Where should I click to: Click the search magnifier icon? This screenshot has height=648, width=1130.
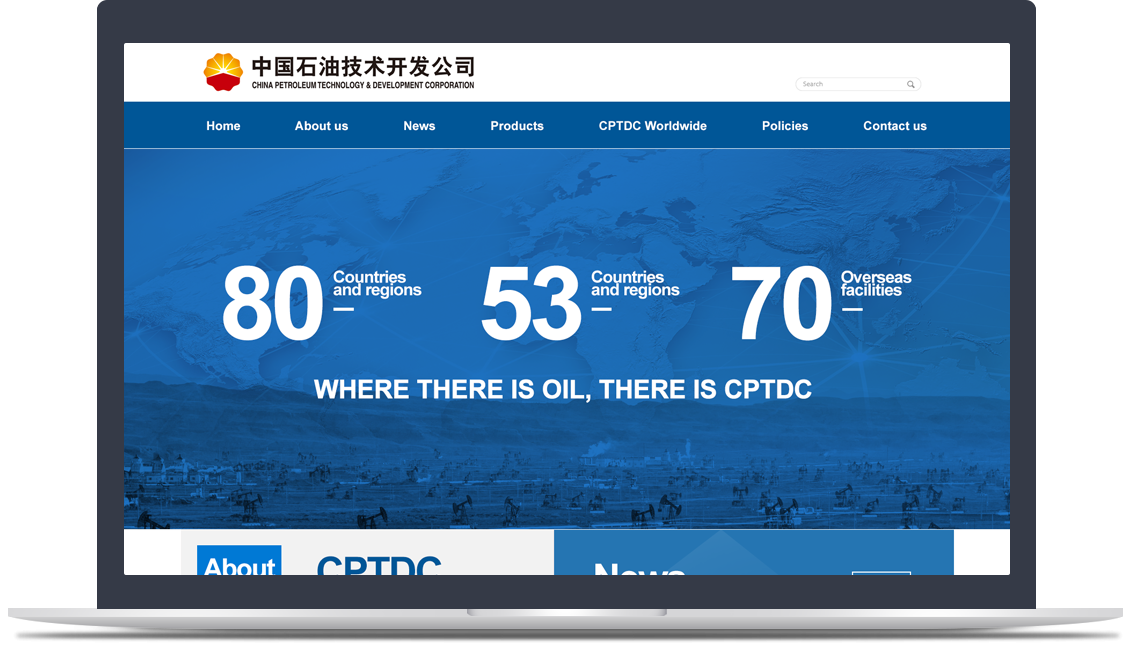click(910, 84)
